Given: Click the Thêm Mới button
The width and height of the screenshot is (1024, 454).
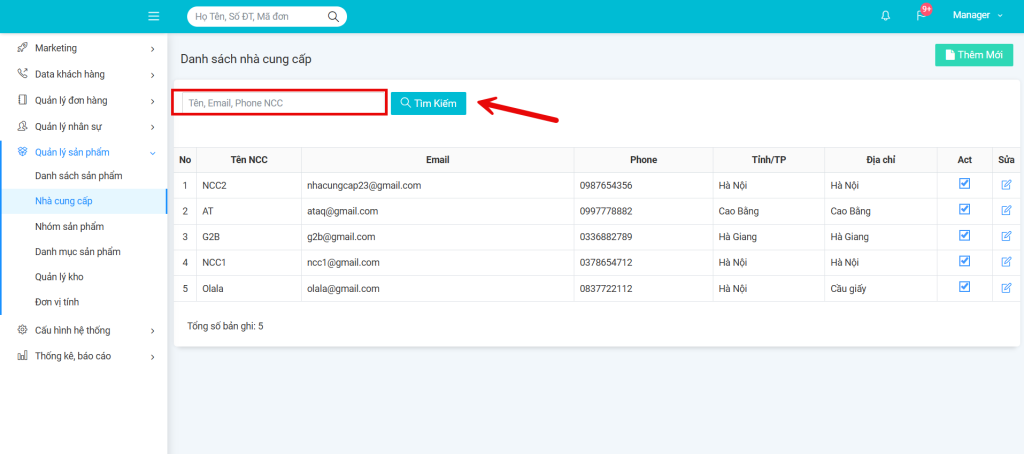Looking at the screenshot, I should coord(973,55).
